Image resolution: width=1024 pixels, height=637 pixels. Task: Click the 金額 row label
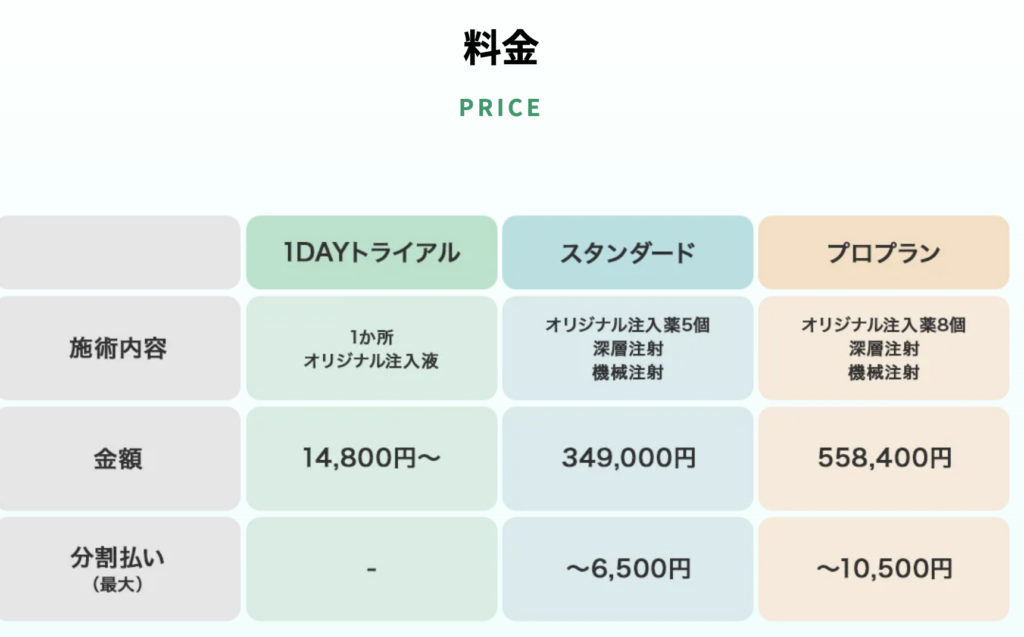(x=118, y=459)
